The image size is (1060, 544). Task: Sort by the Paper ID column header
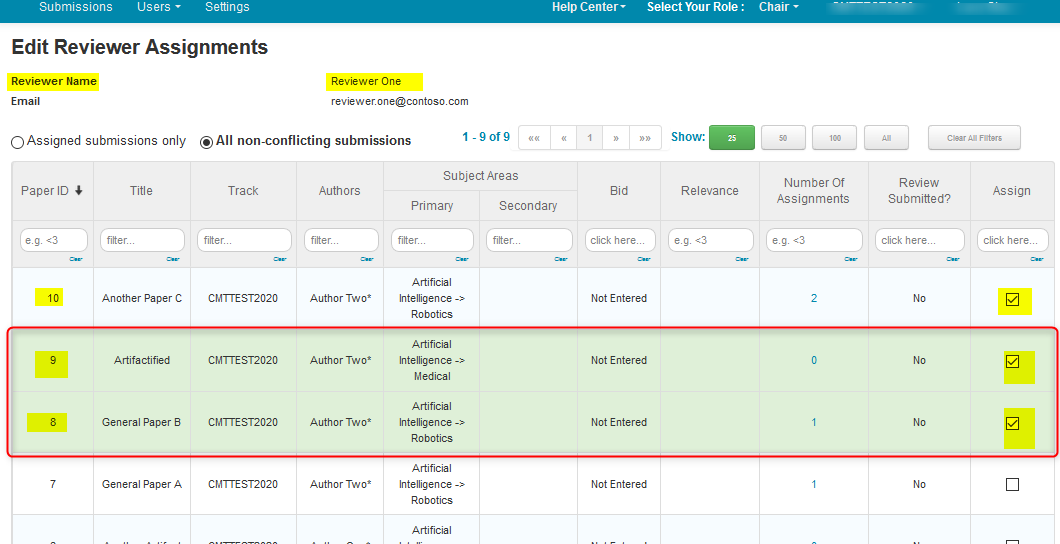pos(52,191)
